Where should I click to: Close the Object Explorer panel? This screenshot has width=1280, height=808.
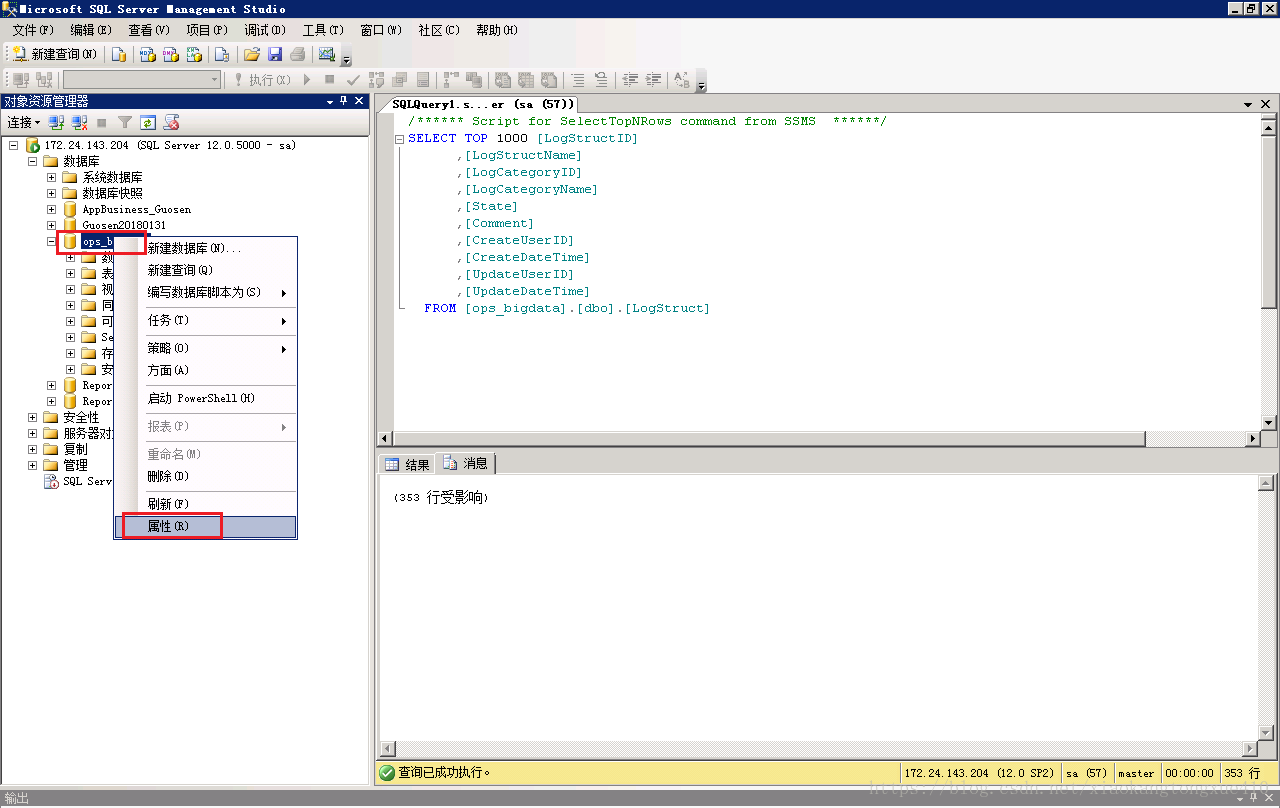pyautogui.click(x=360, y=101)
